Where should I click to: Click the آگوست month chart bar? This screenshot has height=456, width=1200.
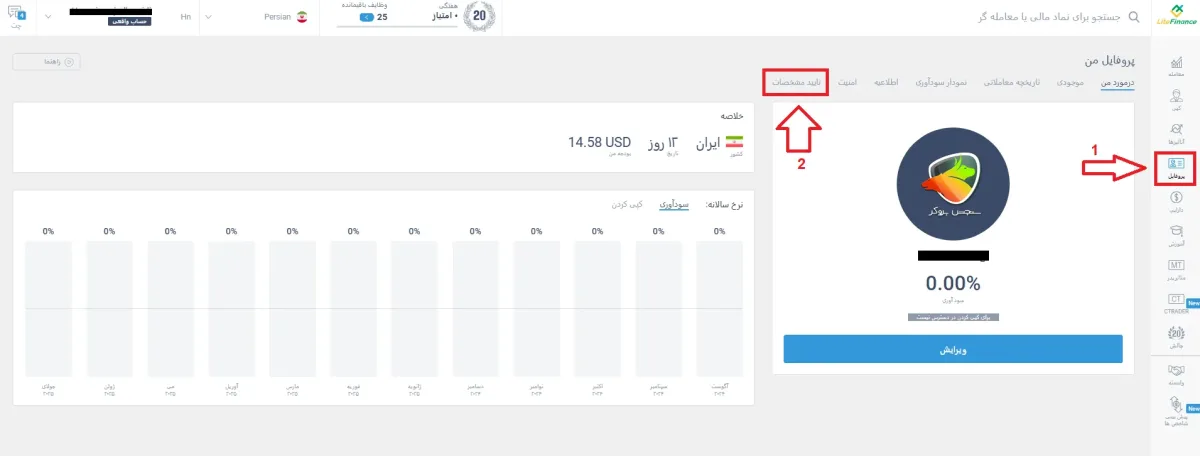pyautogui.click(x=719, y=307)
